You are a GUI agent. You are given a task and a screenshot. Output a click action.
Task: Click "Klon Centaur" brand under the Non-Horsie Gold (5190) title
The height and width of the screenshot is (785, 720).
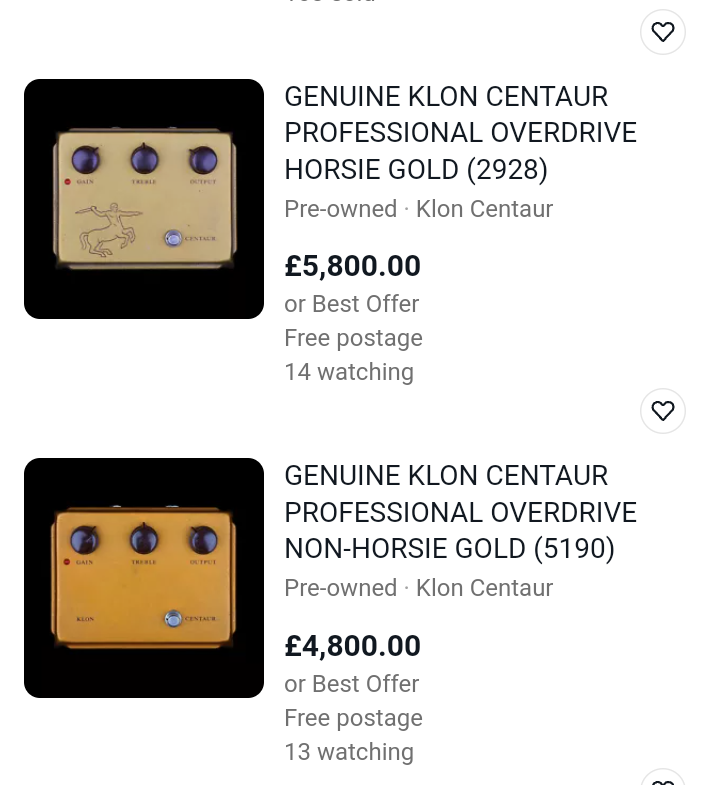(x=484, y=588)
